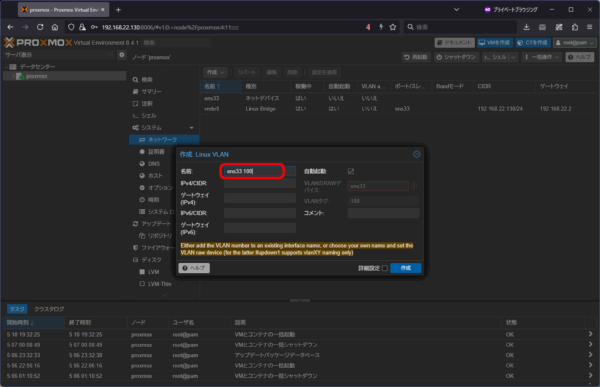The width and height of the screenshot is (600, 387).
Task: Sort tasks by start time column header
Action: 34,323
